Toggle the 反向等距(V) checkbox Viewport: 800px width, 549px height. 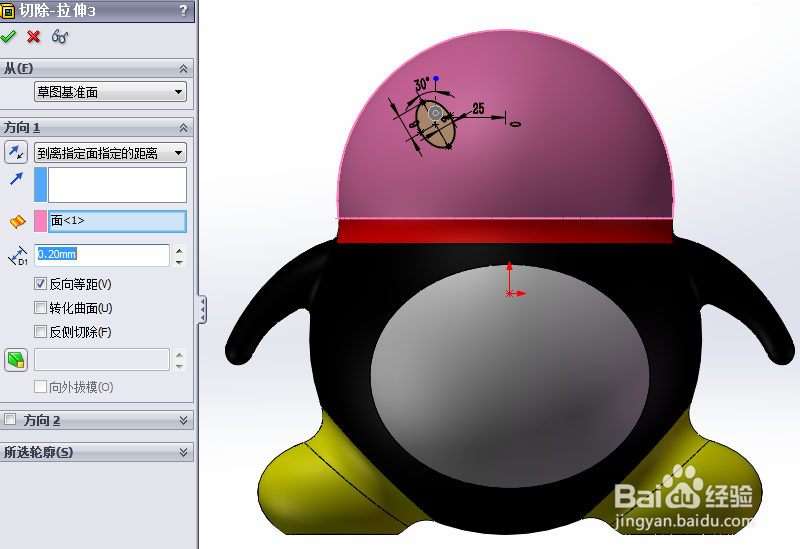click(40, 284)
